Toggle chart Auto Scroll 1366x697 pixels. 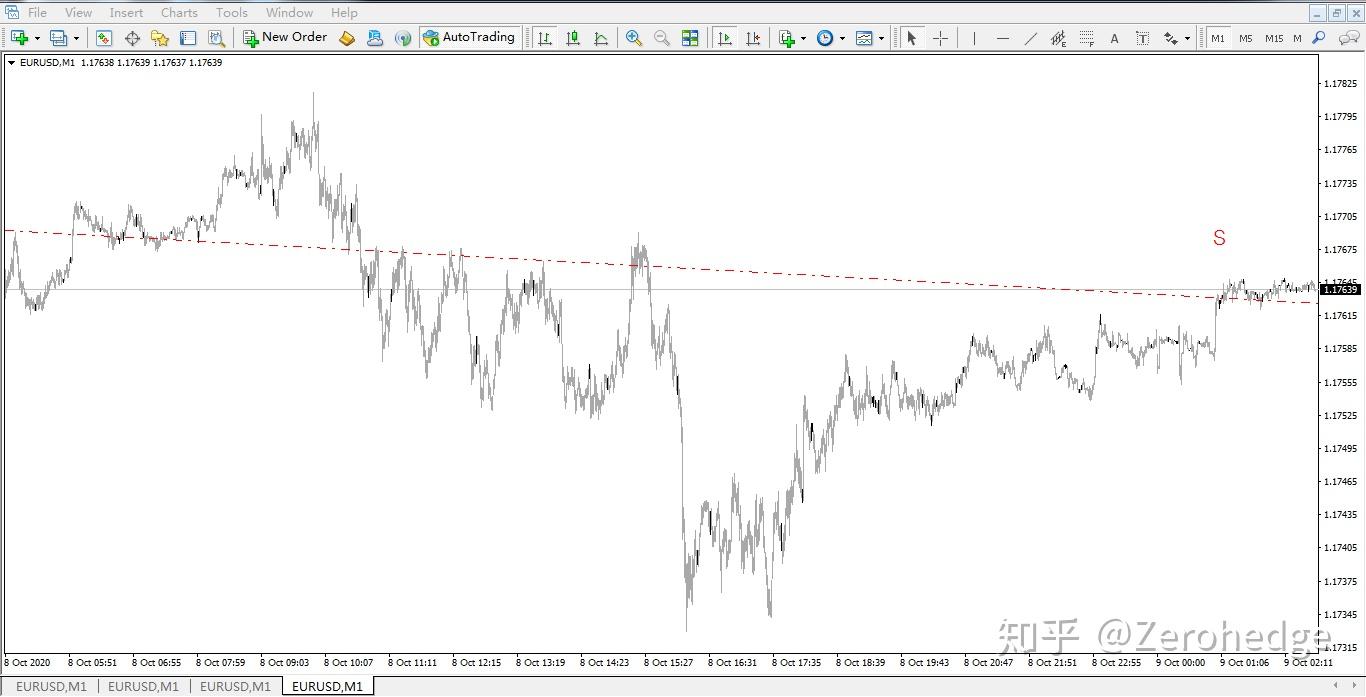[x=725, y=38]
